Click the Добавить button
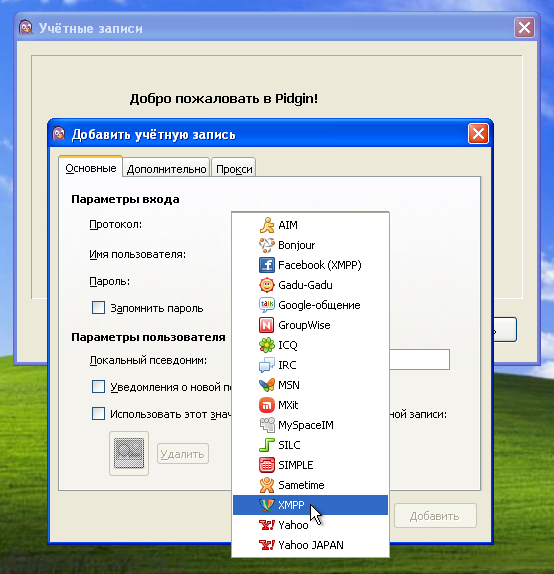Viewport: 554px width, 574px height. click(x=435, y=516)
